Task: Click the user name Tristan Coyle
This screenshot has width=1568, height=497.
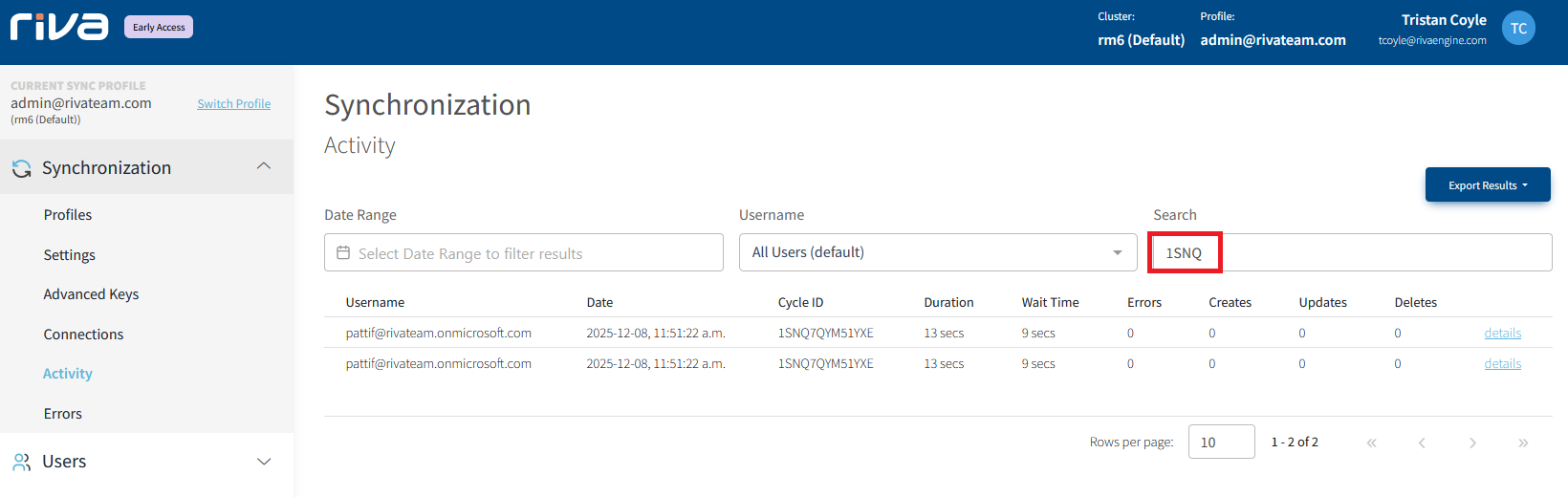Action: tap(1444, 20)
